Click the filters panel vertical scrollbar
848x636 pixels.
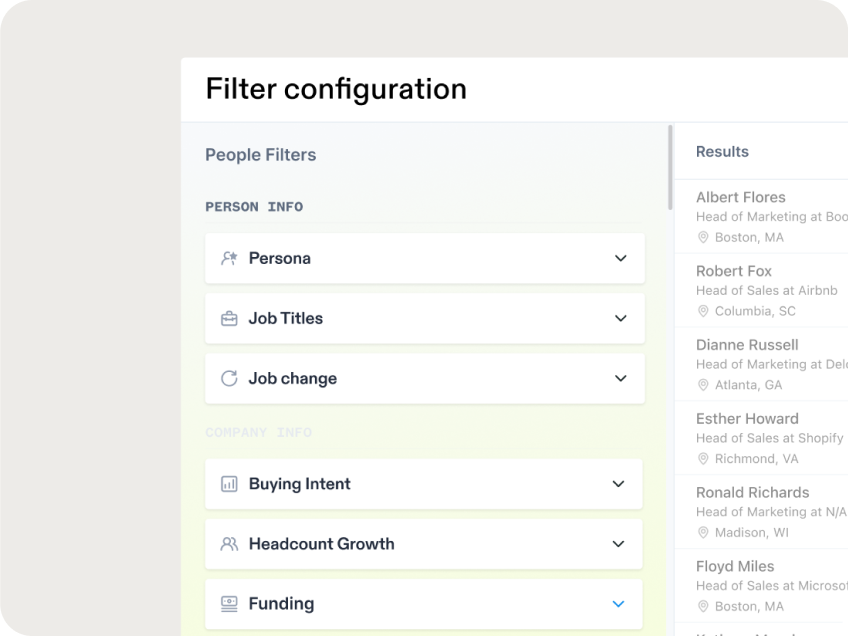coord(670,167)
